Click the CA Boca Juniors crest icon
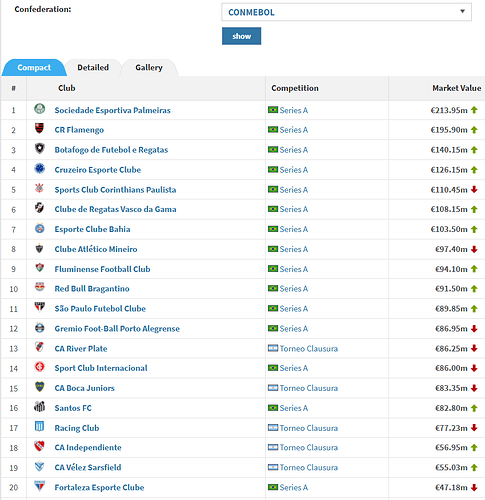 [x=40, y=387]
